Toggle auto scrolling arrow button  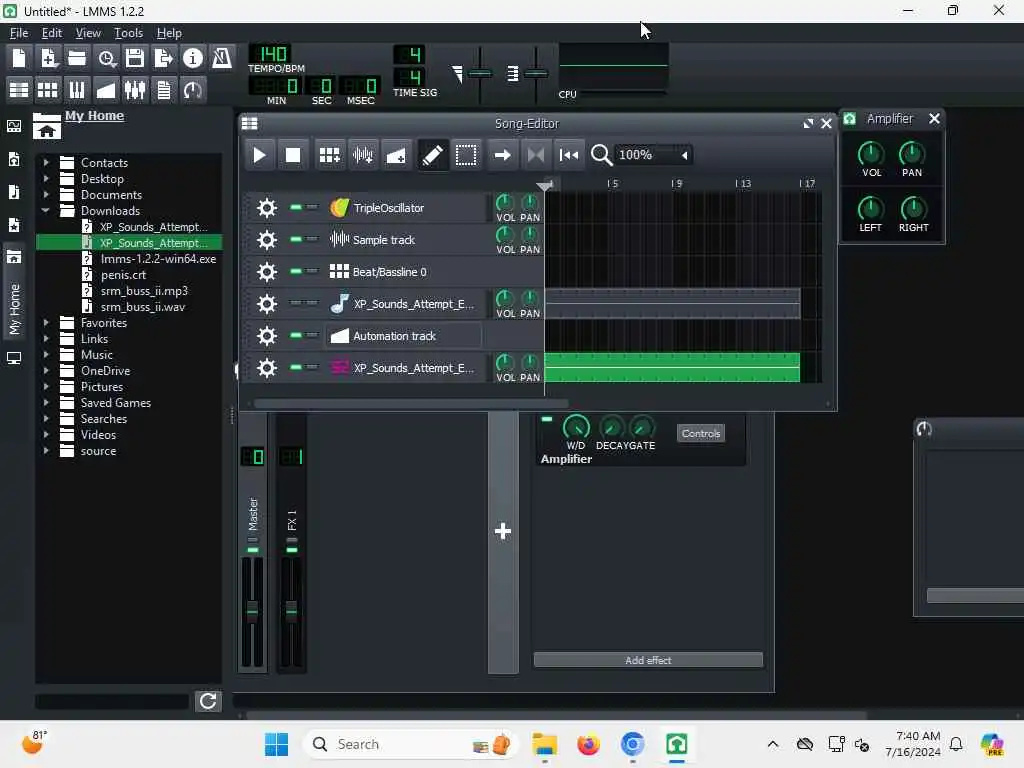tap(502, 155)
